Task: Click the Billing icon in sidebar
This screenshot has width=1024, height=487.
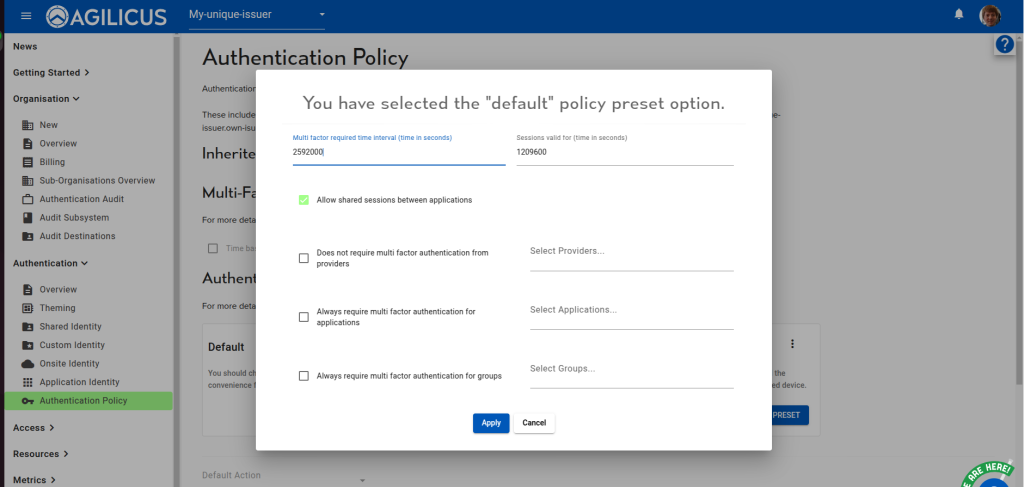Action: point(28,162)
